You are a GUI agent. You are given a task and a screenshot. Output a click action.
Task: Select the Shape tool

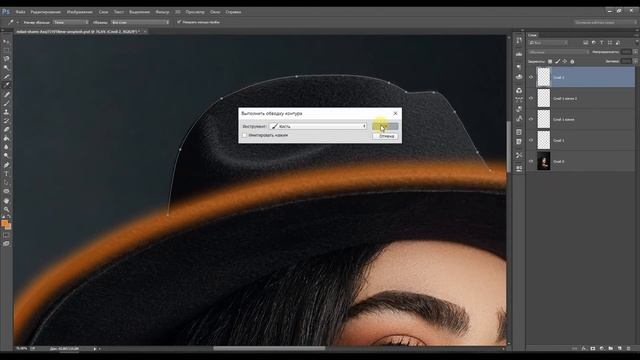pos(6,191)
